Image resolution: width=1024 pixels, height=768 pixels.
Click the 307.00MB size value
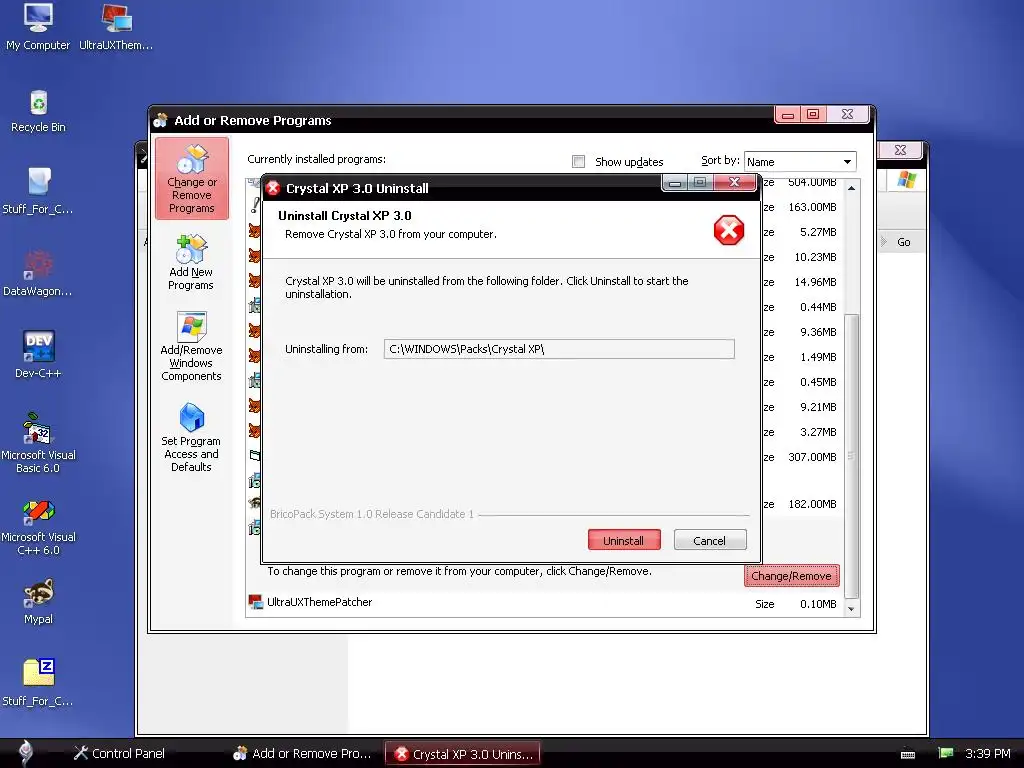[812, 457]
